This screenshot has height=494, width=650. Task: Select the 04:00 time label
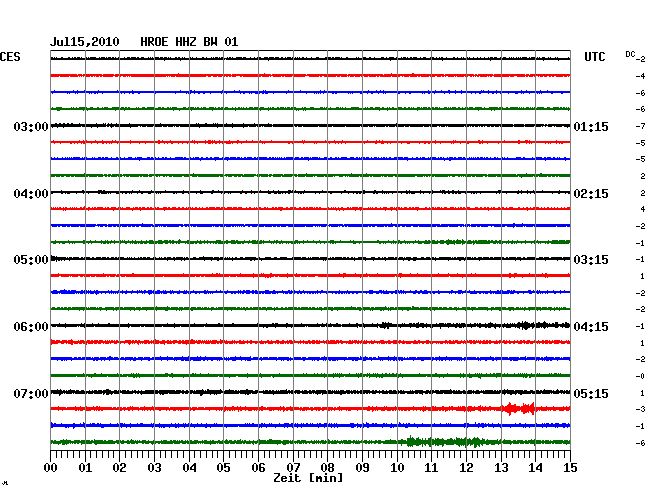pos(31,194)
